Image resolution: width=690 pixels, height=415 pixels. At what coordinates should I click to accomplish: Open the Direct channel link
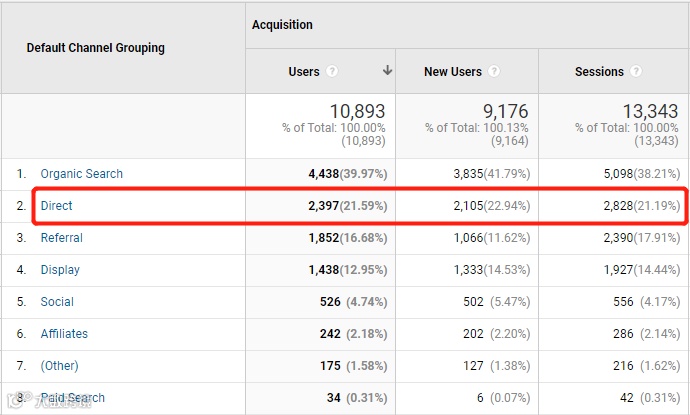pos(57,206)
